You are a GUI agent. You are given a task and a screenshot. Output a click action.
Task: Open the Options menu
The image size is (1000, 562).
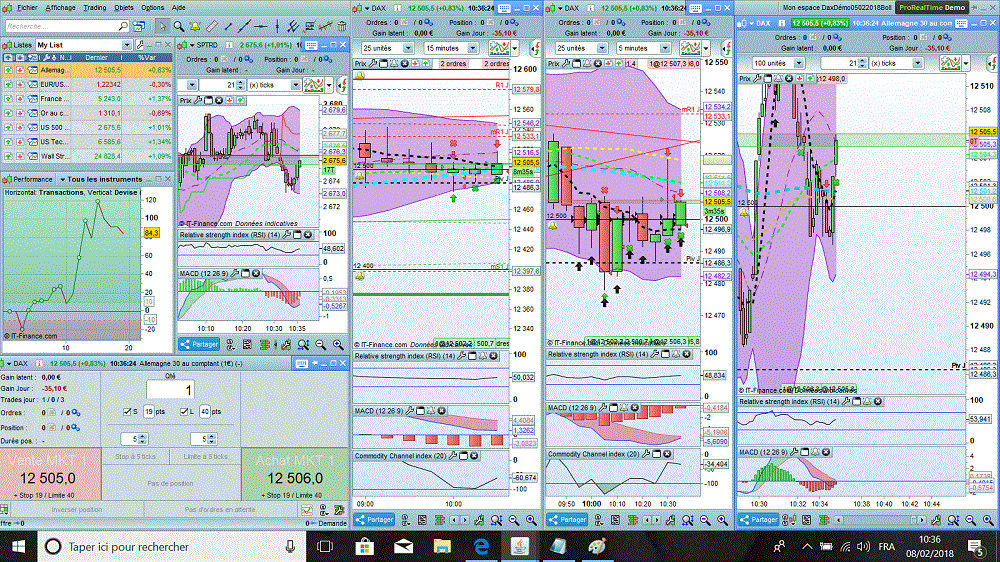[x=152, y=8]
